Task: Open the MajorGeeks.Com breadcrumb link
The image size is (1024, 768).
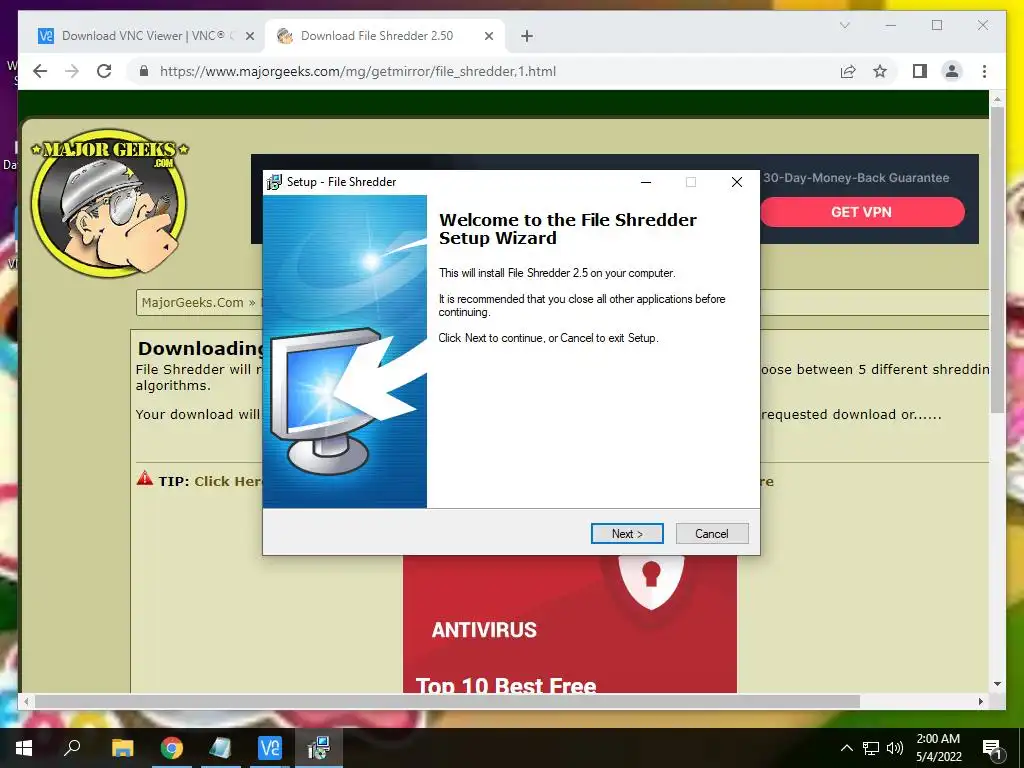Action: 192,302
